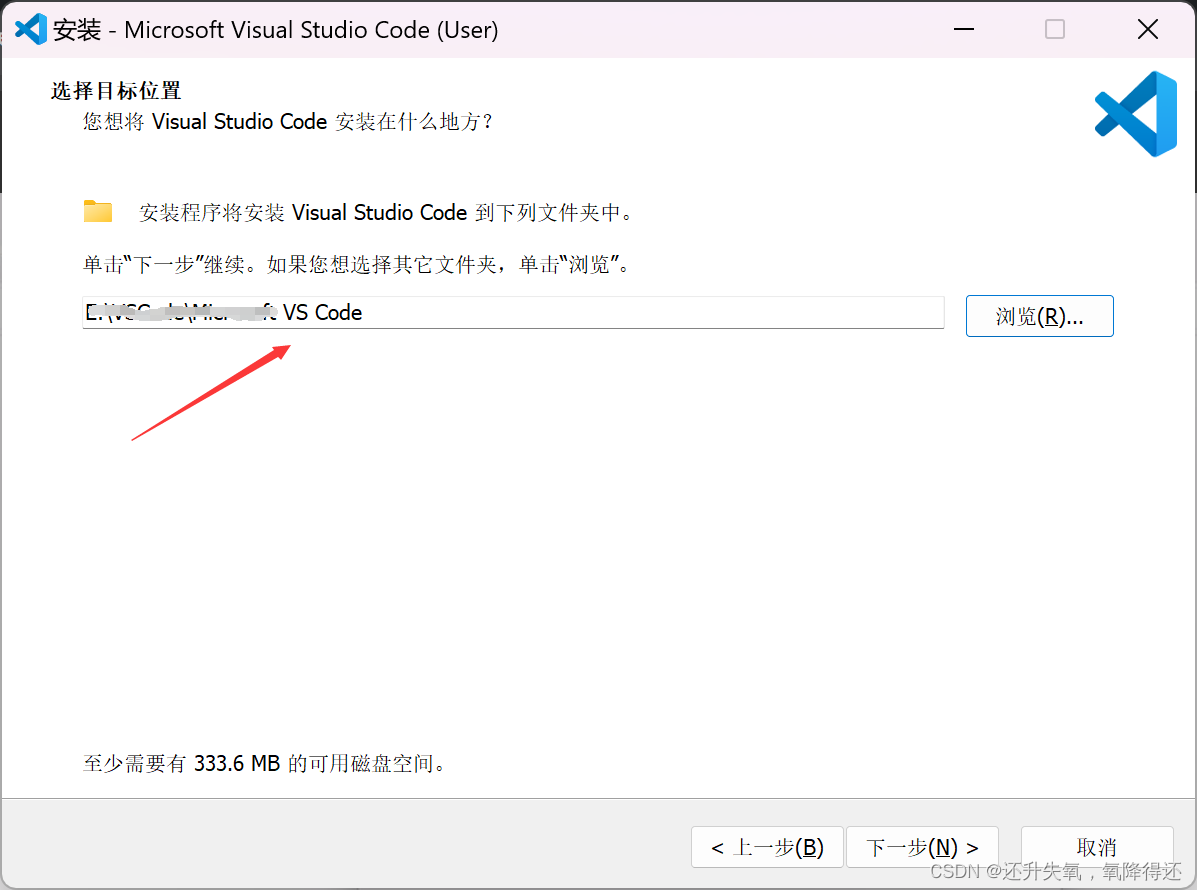Go back with the 上一步(B) button
Image resolution: width=1197 pixels, height=890 pixels.
[767, 846]
